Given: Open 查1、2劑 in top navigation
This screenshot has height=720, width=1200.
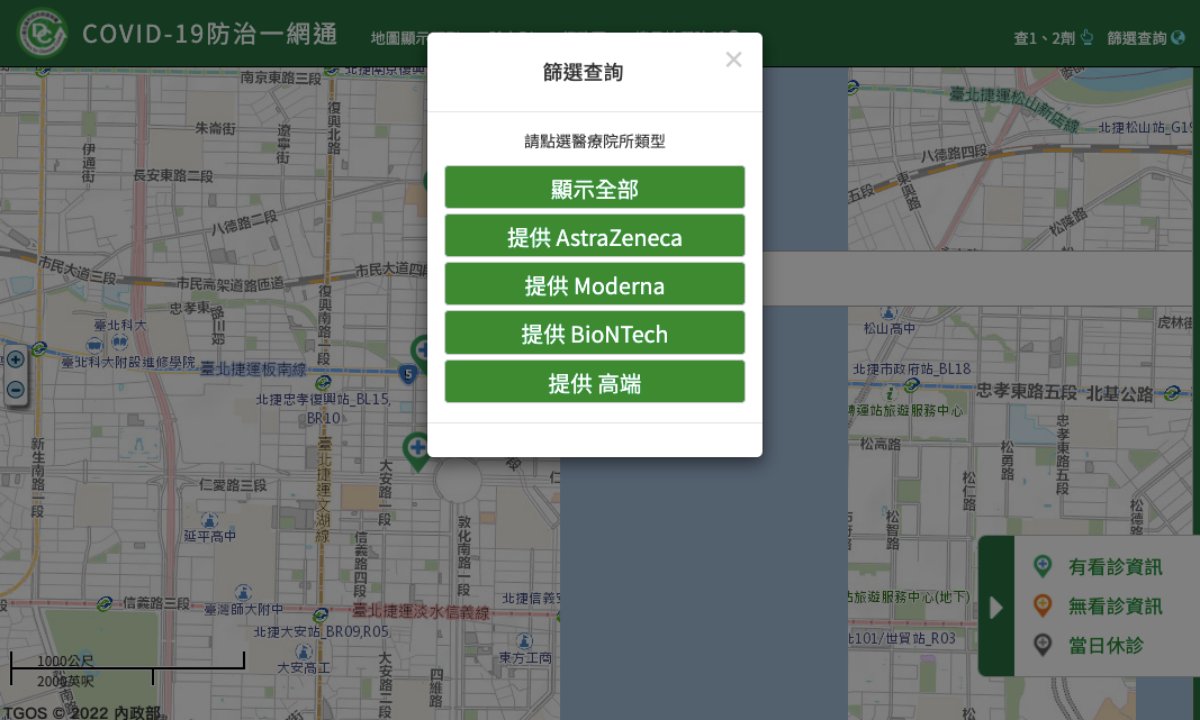Looking at the screenshot, I should 1054,38.
